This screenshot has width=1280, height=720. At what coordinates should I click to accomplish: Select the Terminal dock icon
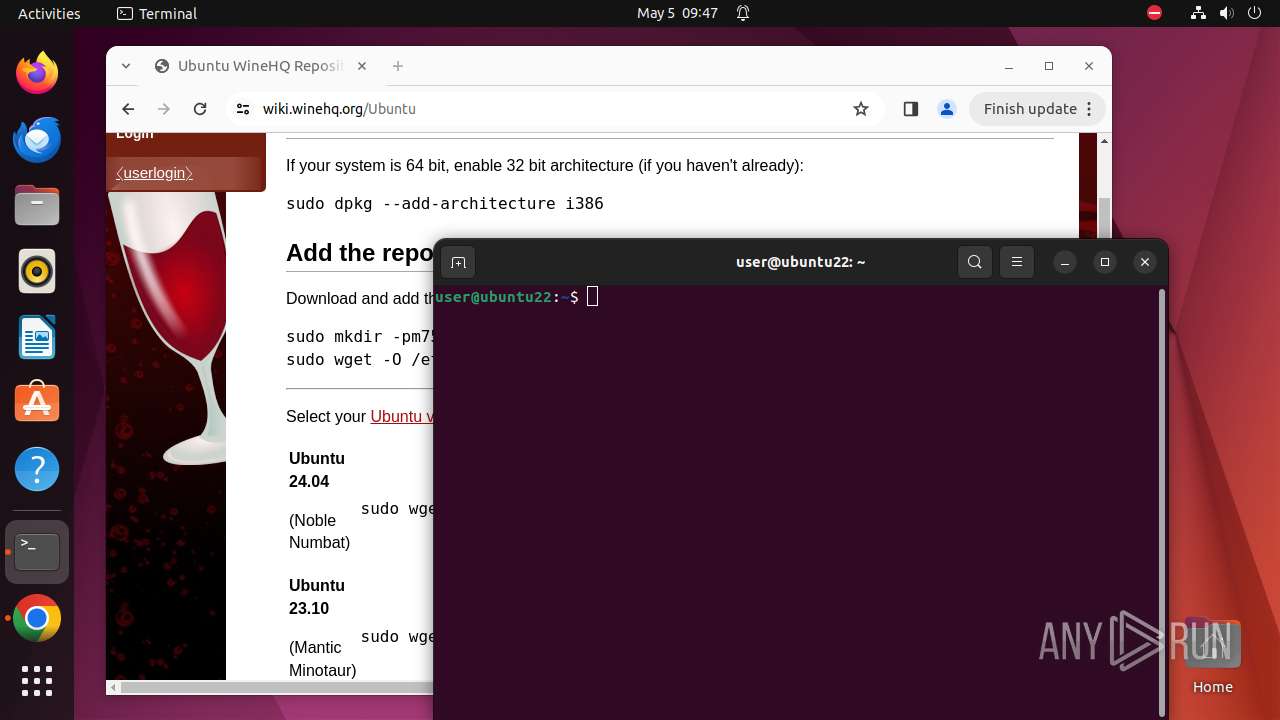click(37, 552)
